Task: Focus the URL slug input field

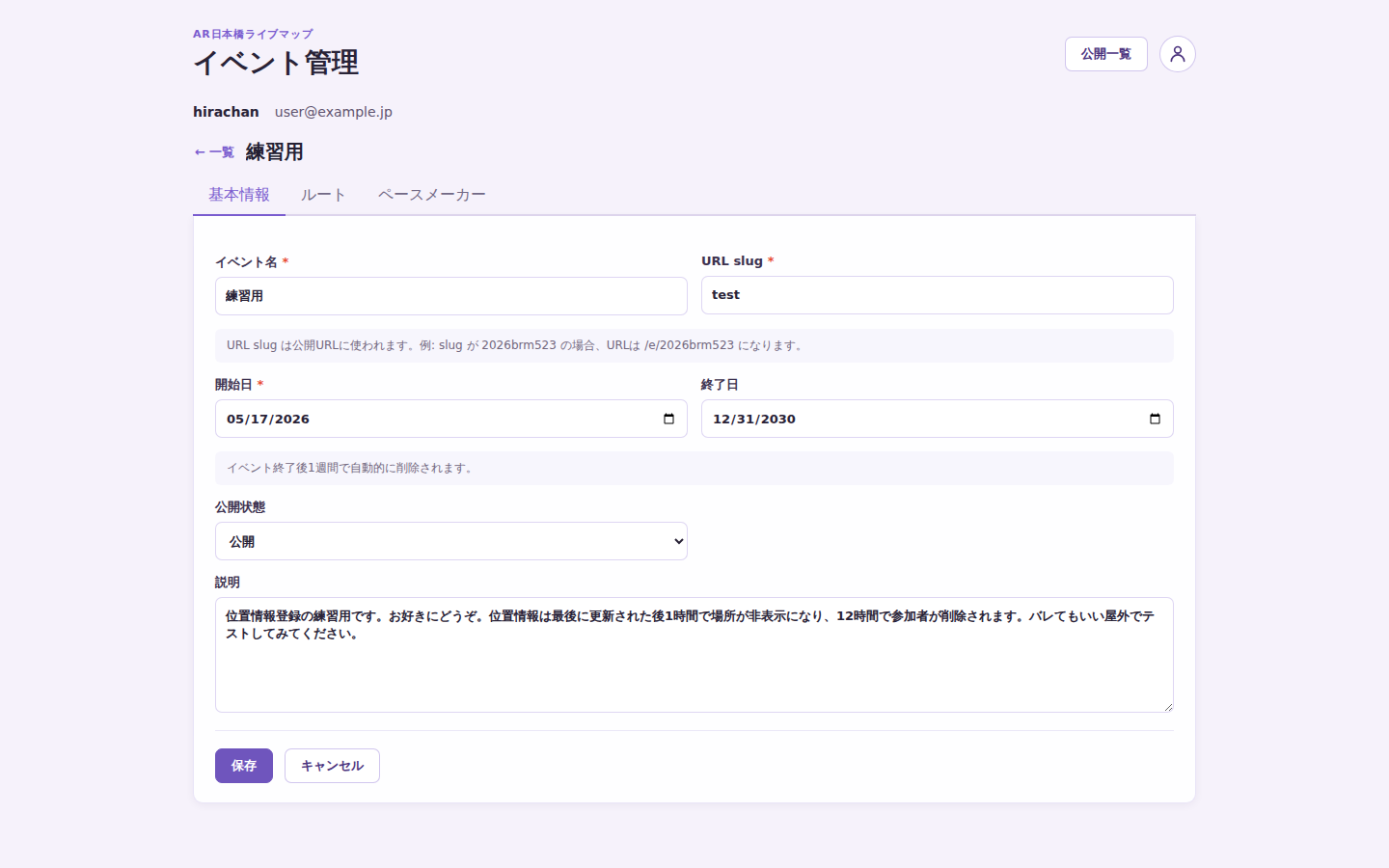Action: (937, 295)
